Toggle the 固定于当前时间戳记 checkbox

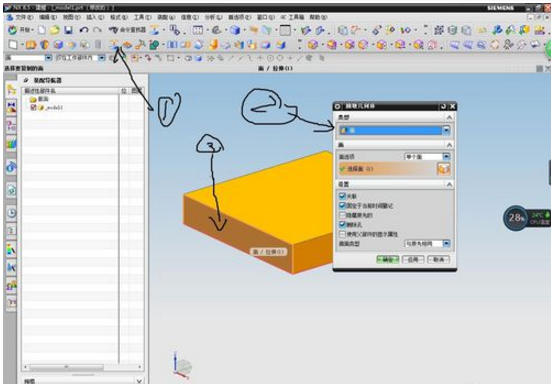[342, 206]
